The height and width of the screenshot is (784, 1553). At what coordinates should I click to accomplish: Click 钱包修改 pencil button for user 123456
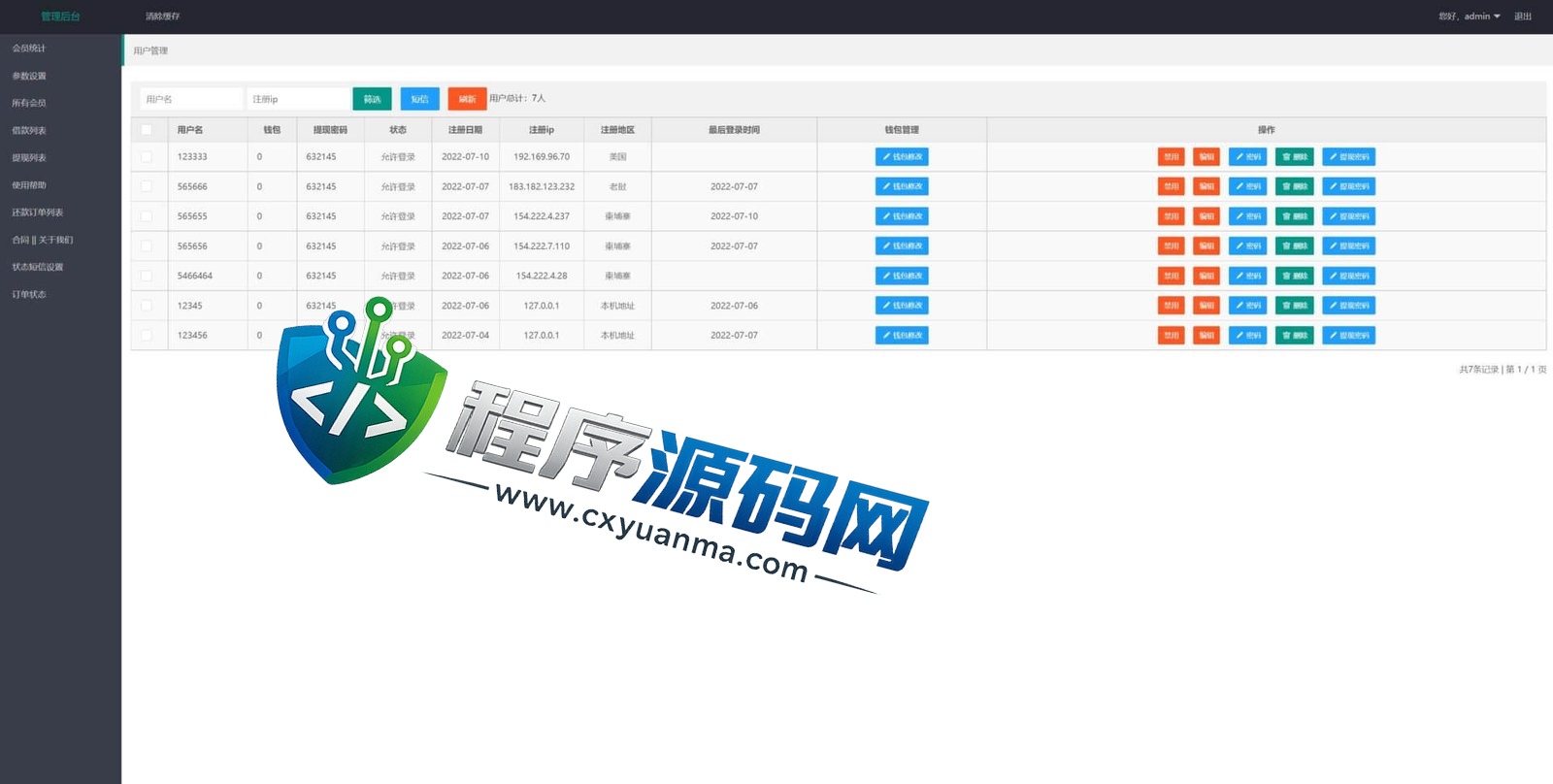coord(902,335)
